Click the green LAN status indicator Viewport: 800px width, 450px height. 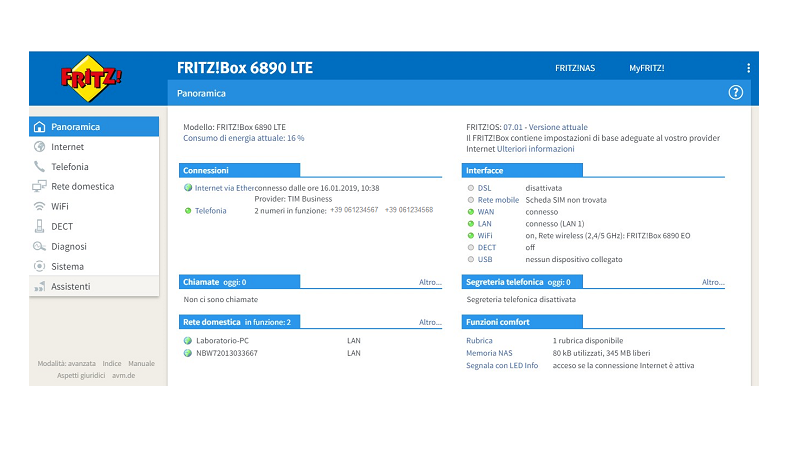[x=470, y=223]
